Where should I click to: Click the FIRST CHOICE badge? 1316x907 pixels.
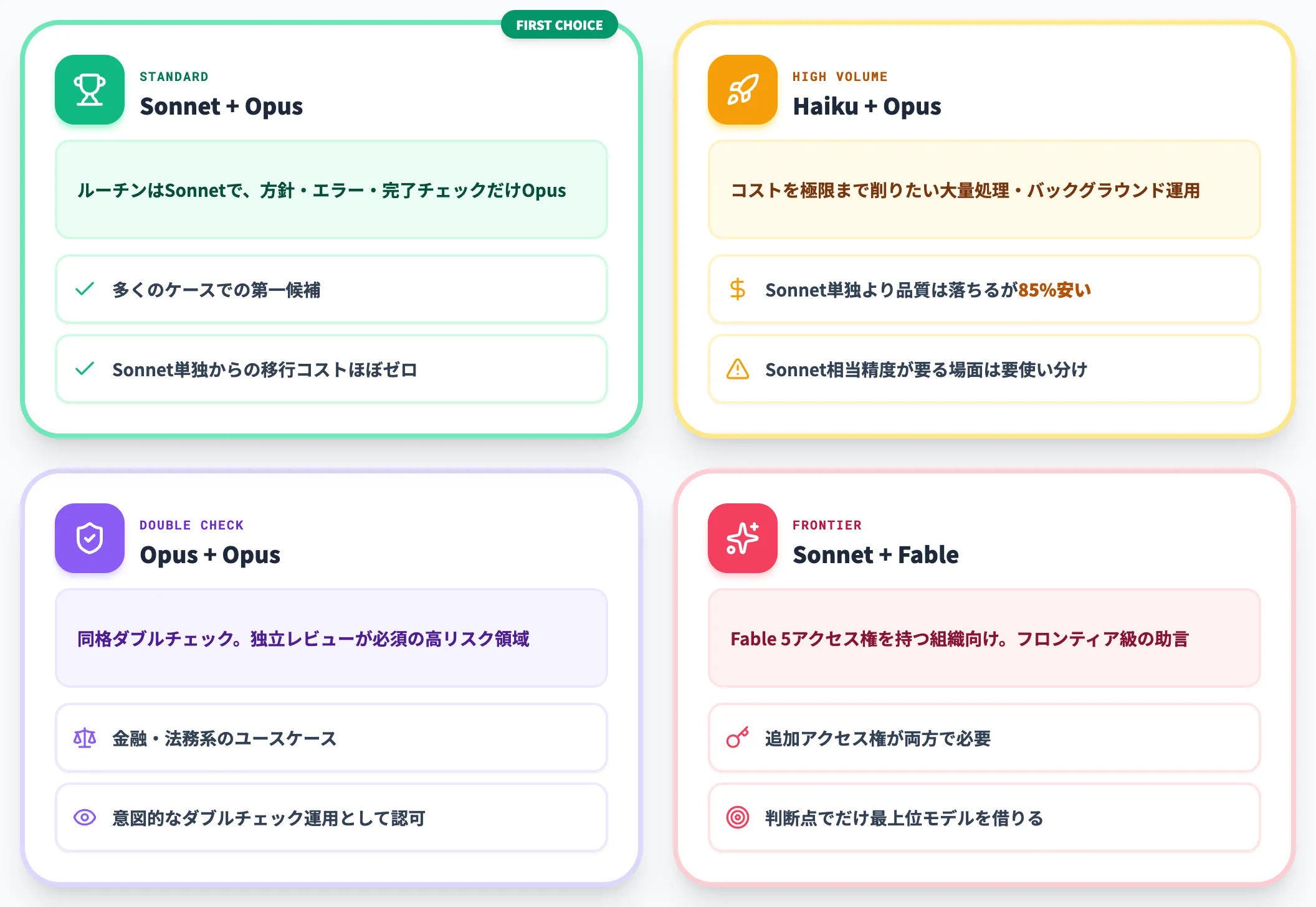[560, 25]
